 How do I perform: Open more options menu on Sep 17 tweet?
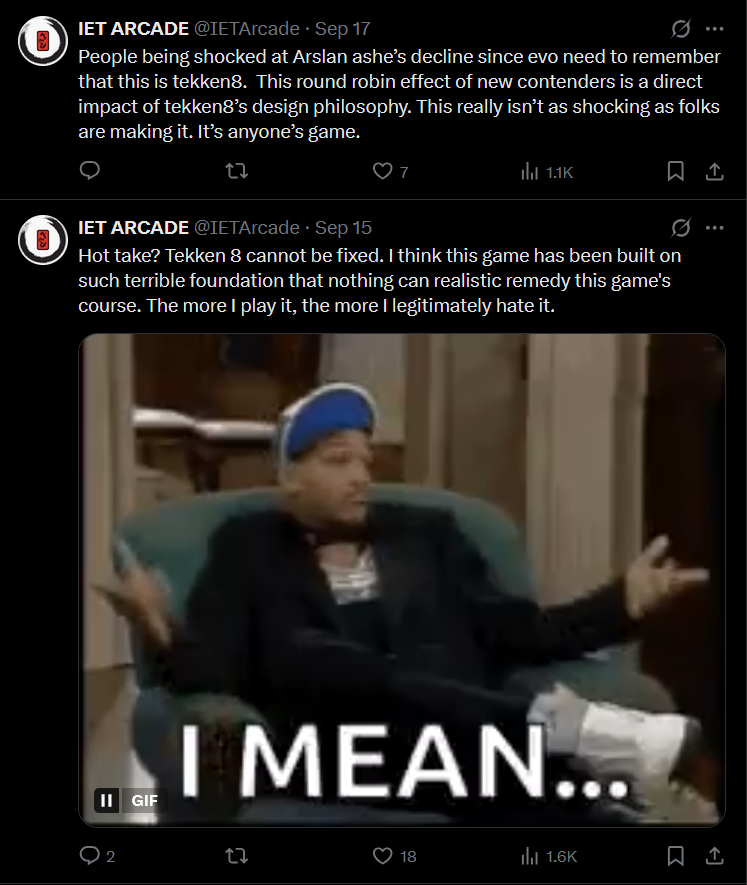(714, 28)
